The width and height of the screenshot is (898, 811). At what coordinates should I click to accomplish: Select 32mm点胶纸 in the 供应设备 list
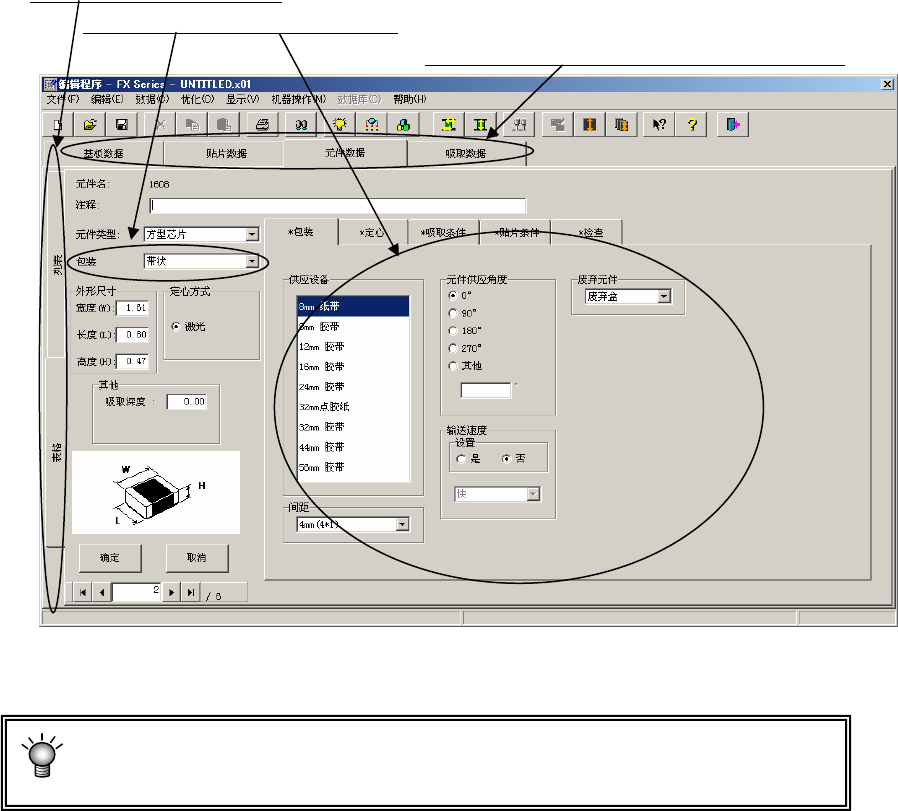353,407
